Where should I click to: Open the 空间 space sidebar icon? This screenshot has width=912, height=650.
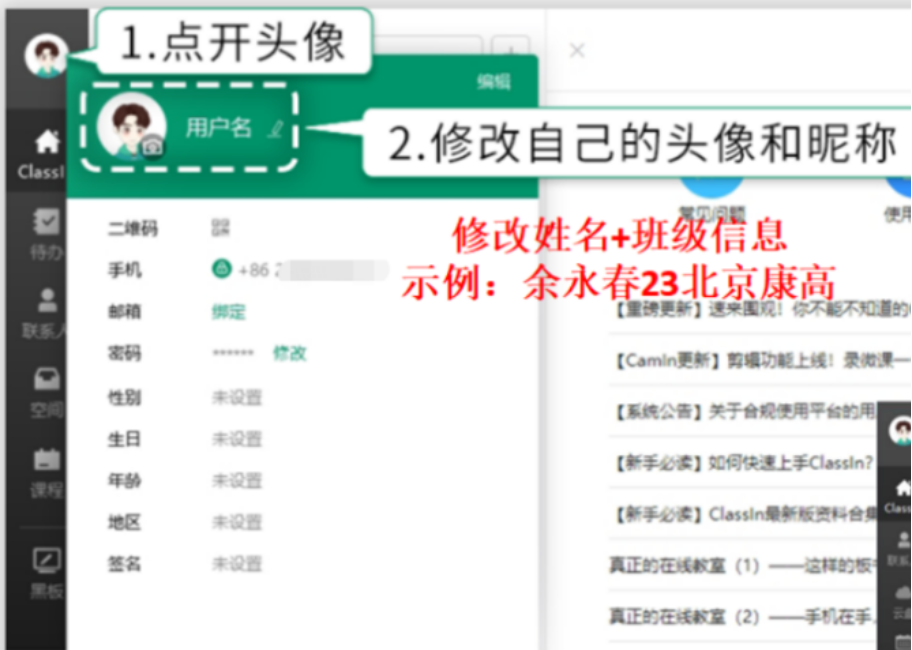pos(46,391)
